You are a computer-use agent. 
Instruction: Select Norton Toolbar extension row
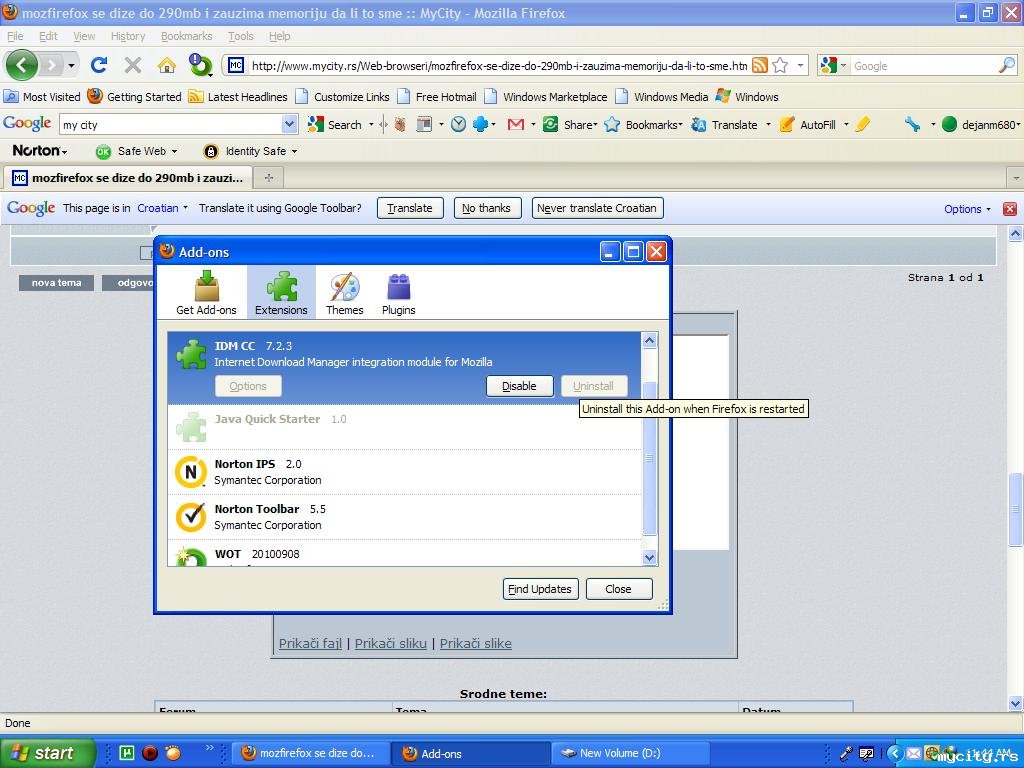[x=405, y=517]
